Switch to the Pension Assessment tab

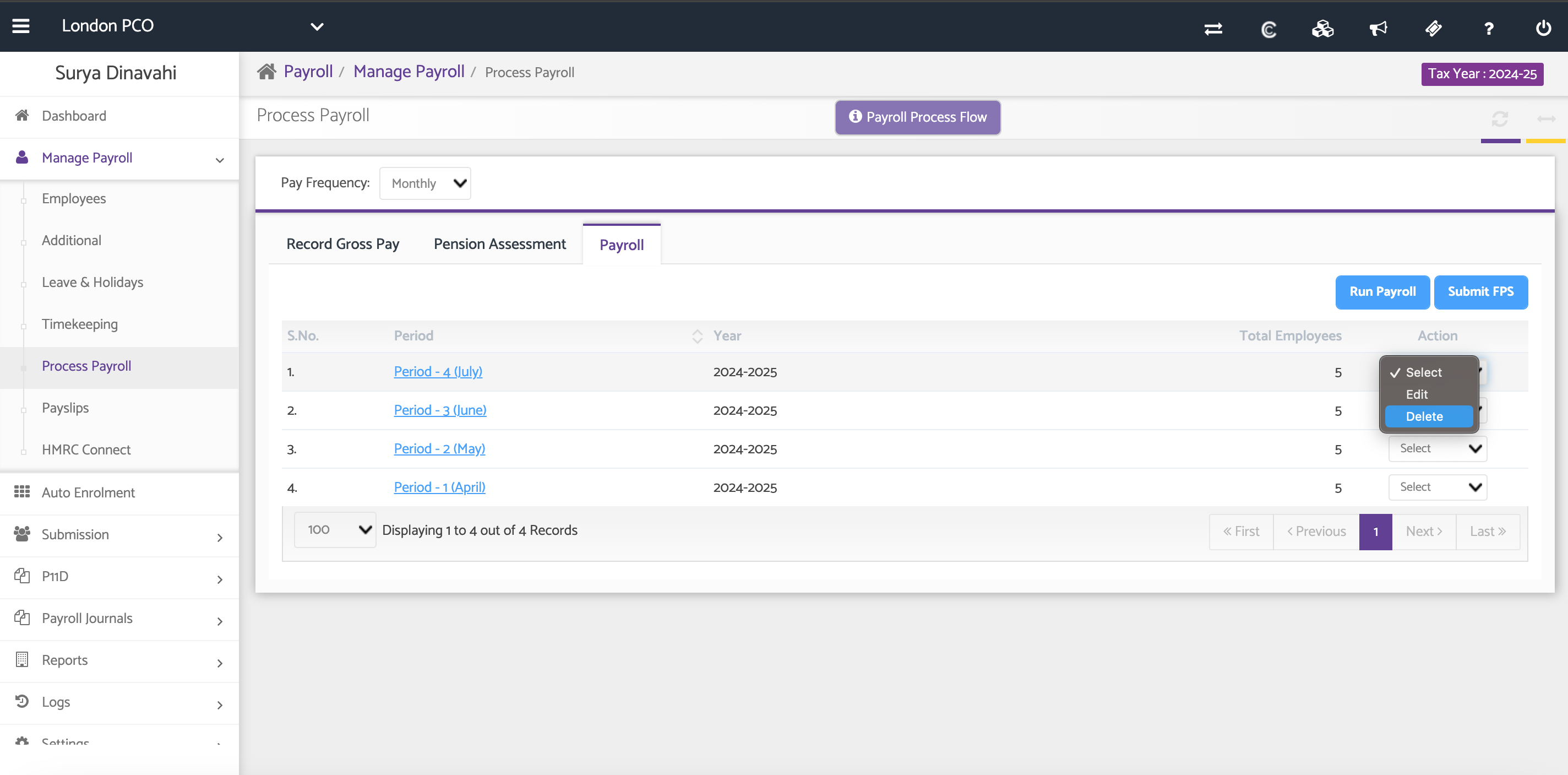499,244
